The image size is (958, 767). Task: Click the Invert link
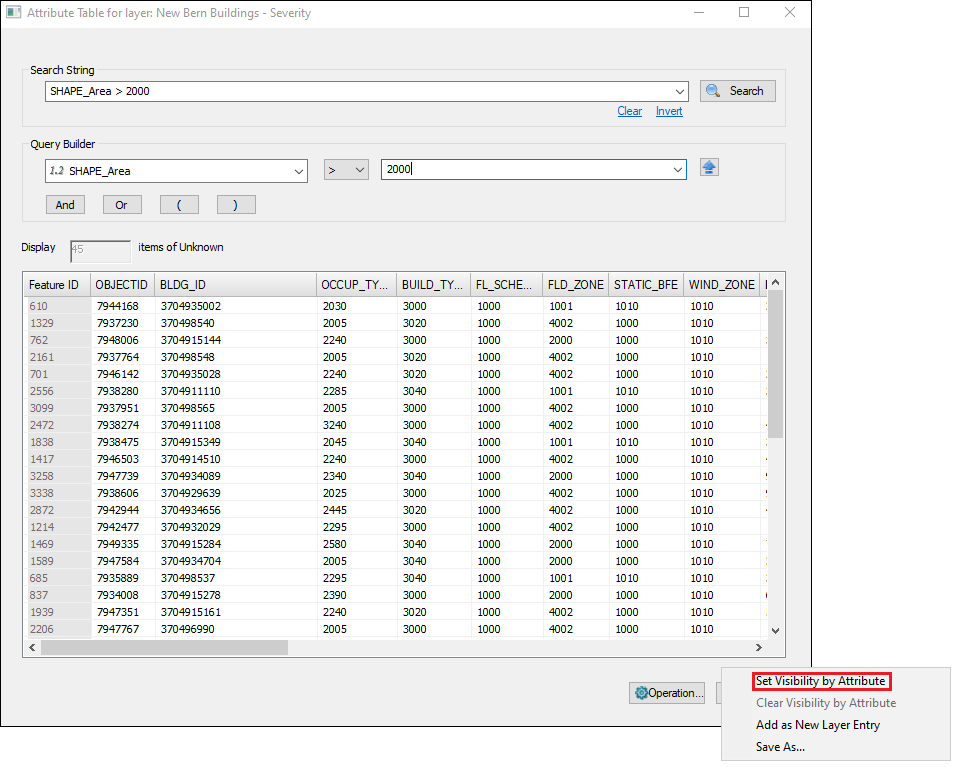[669, 111]
